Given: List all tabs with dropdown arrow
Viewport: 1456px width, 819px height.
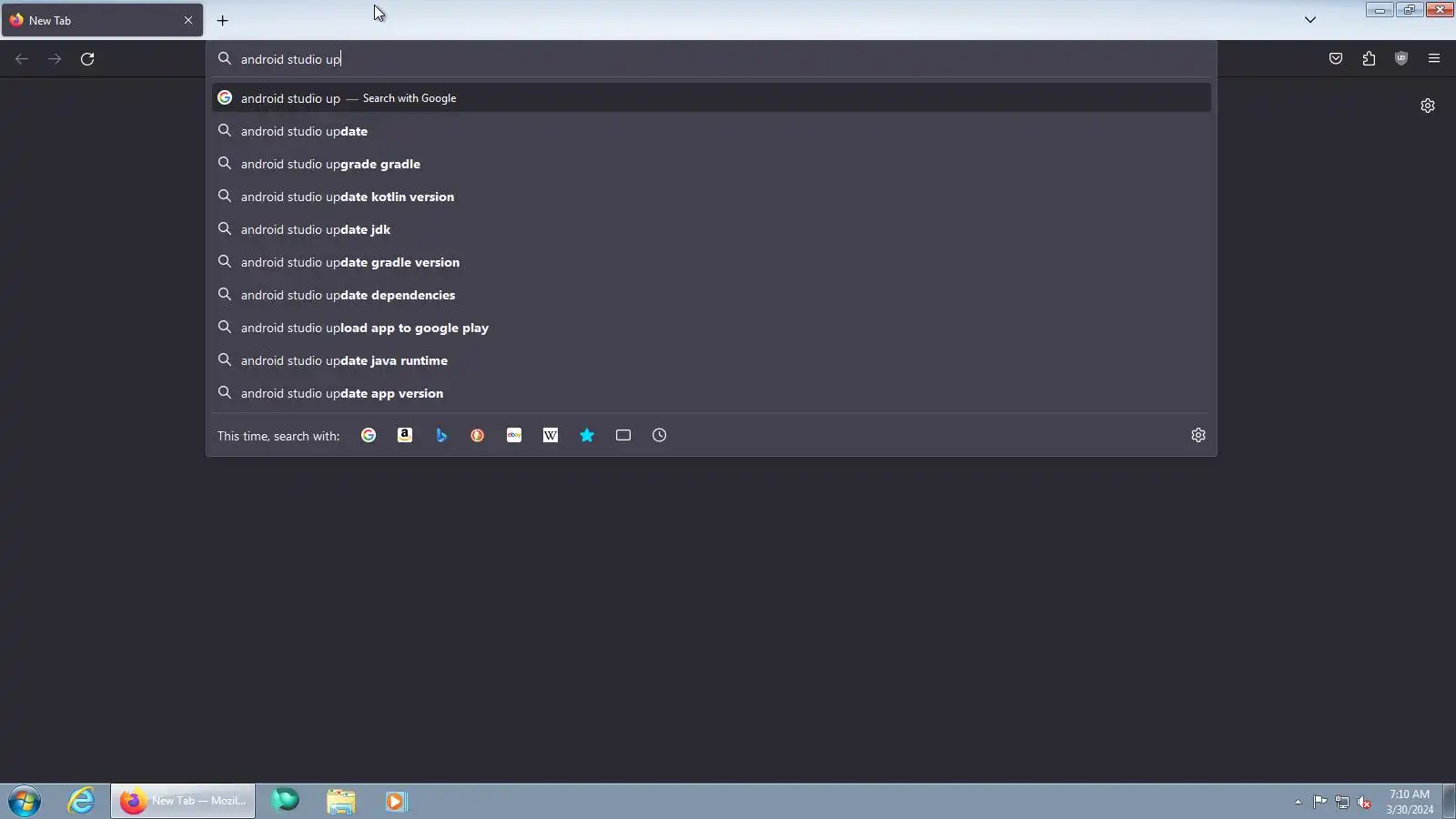Looking at the screenshot, I should (1310, 20).
